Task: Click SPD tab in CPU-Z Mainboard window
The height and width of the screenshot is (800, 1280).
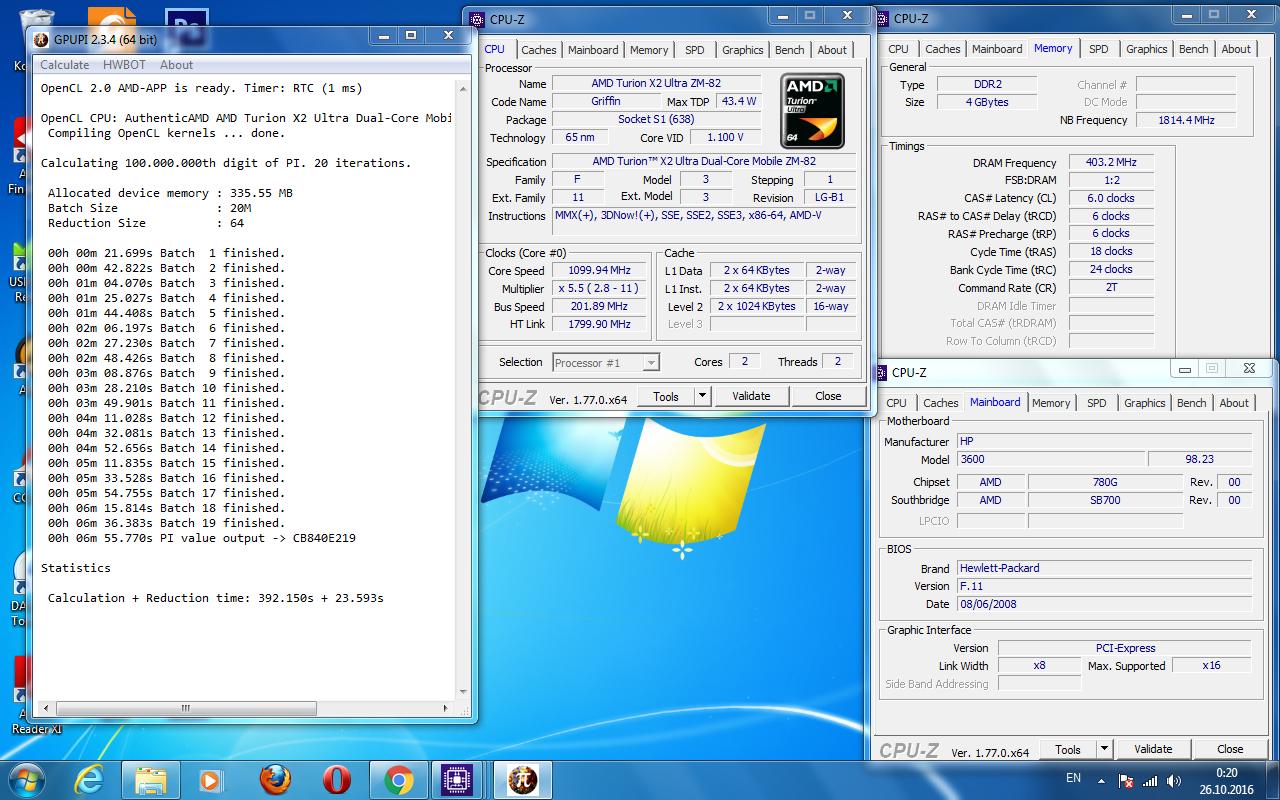Action: (1096, 403)
